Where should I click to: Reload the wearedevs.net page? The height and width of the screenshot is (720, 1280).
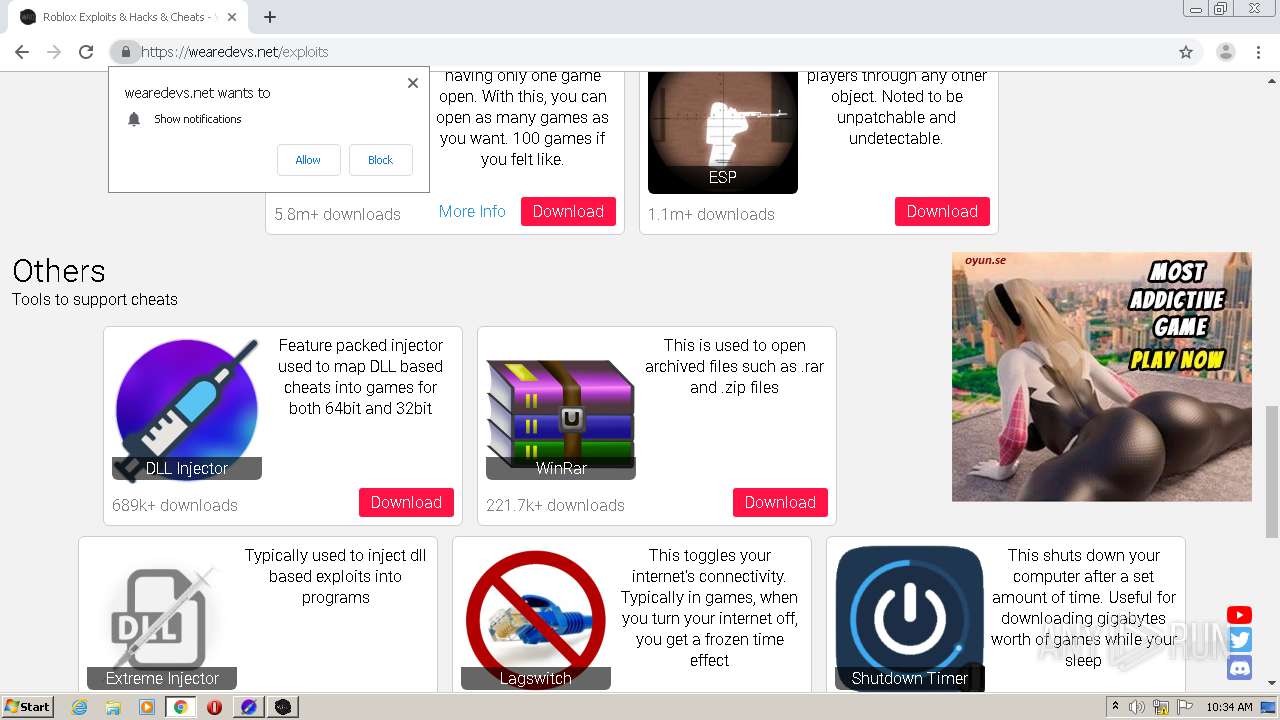click(86, 52)
